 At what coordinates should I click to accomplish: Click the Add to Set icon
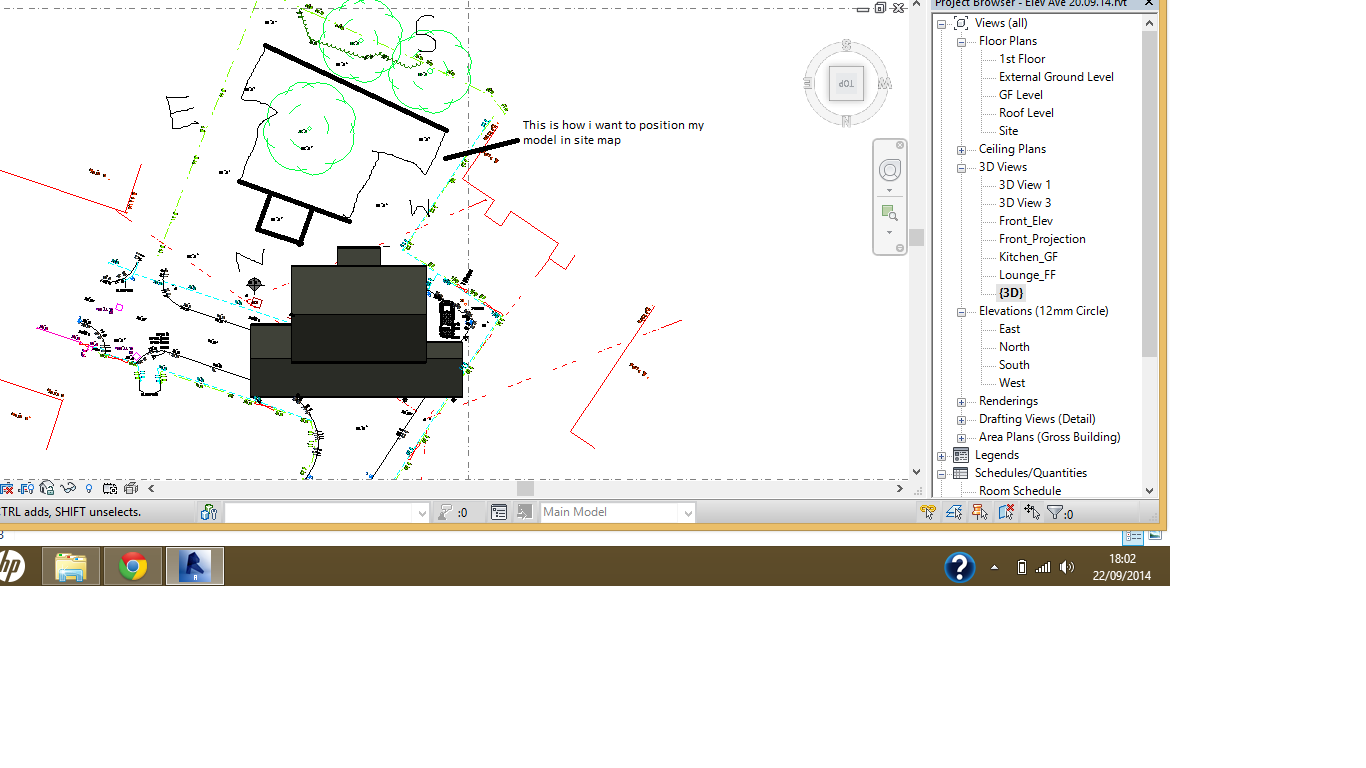(x=525, y=512)
